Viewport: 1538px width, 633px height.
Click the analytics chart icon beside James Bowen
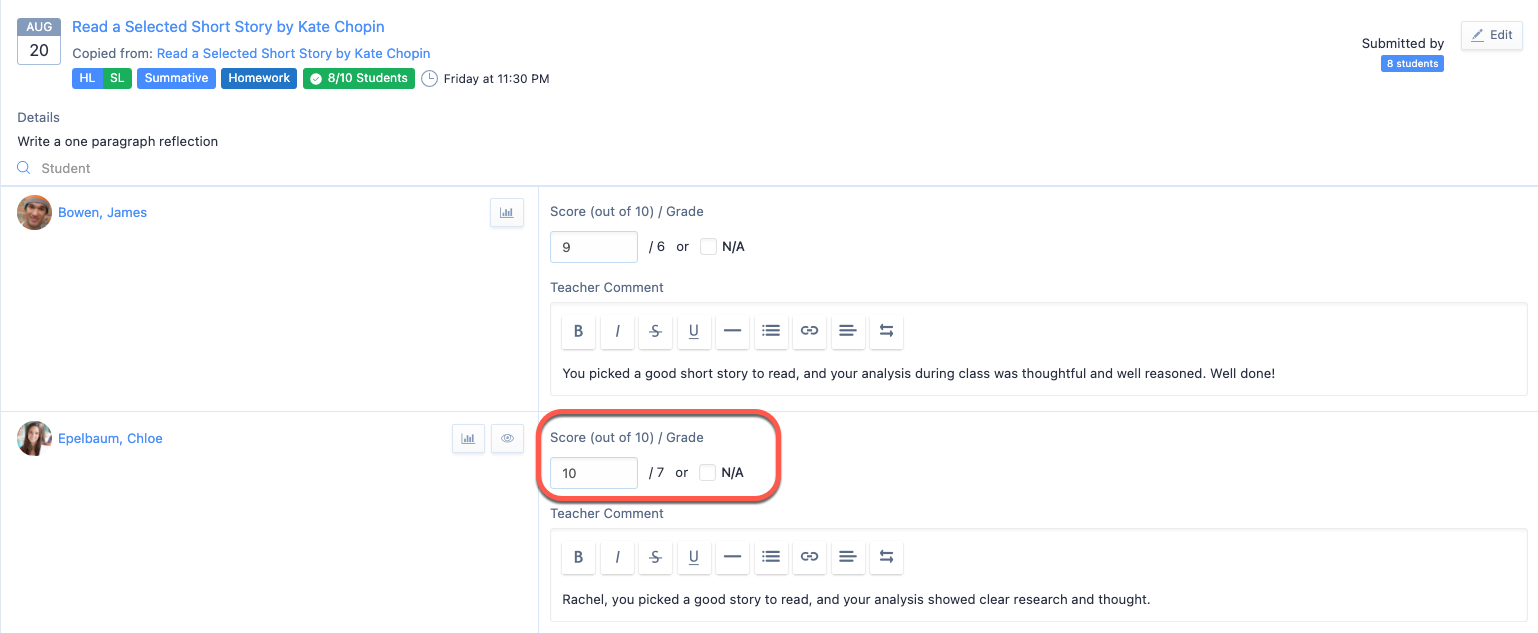click(x=507, y=212)
